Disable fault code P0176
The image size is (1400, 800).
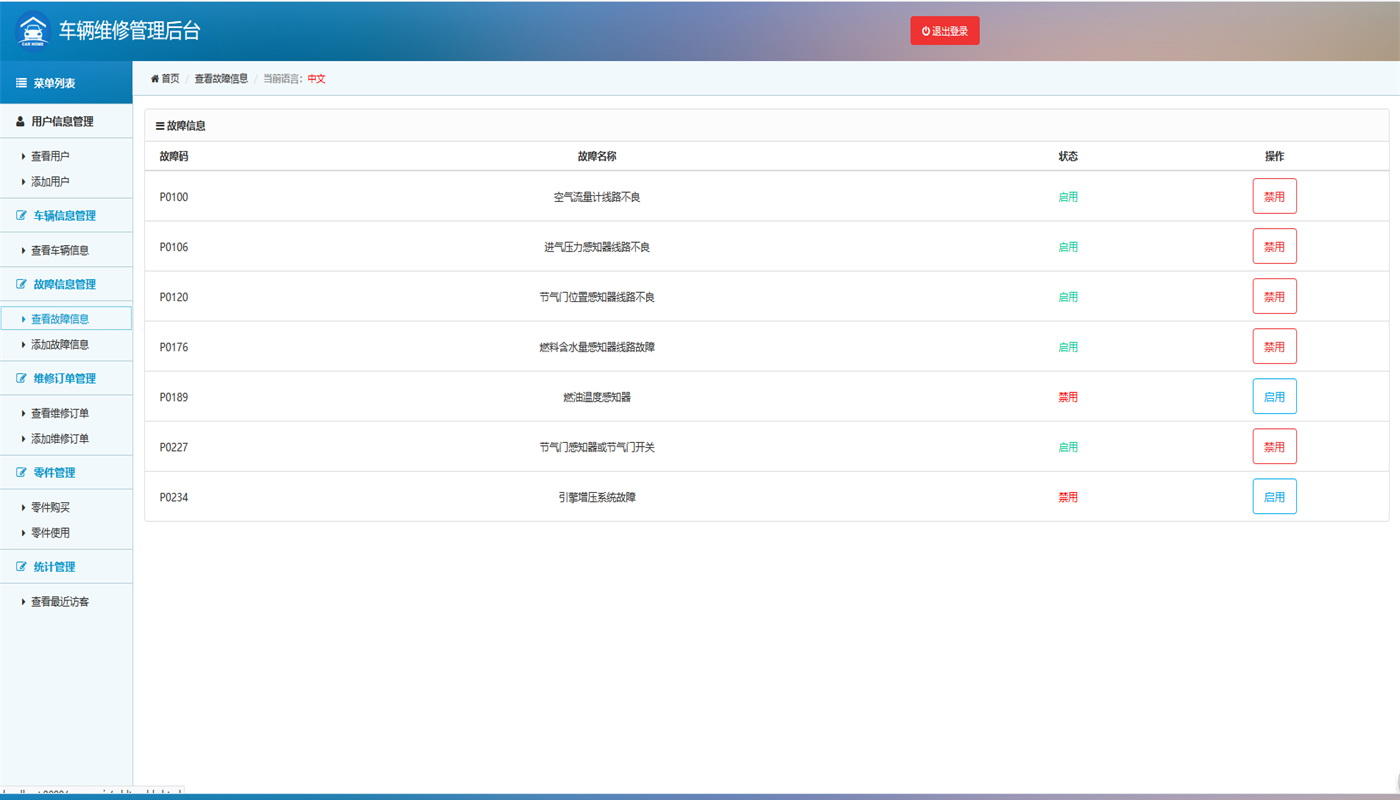[x=1274, y=346]
